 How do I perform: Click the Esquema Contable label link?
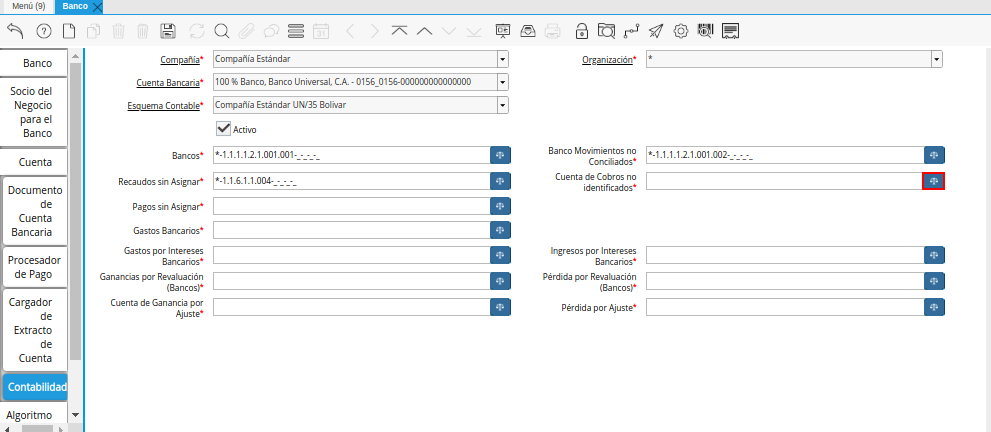(164, 105)
